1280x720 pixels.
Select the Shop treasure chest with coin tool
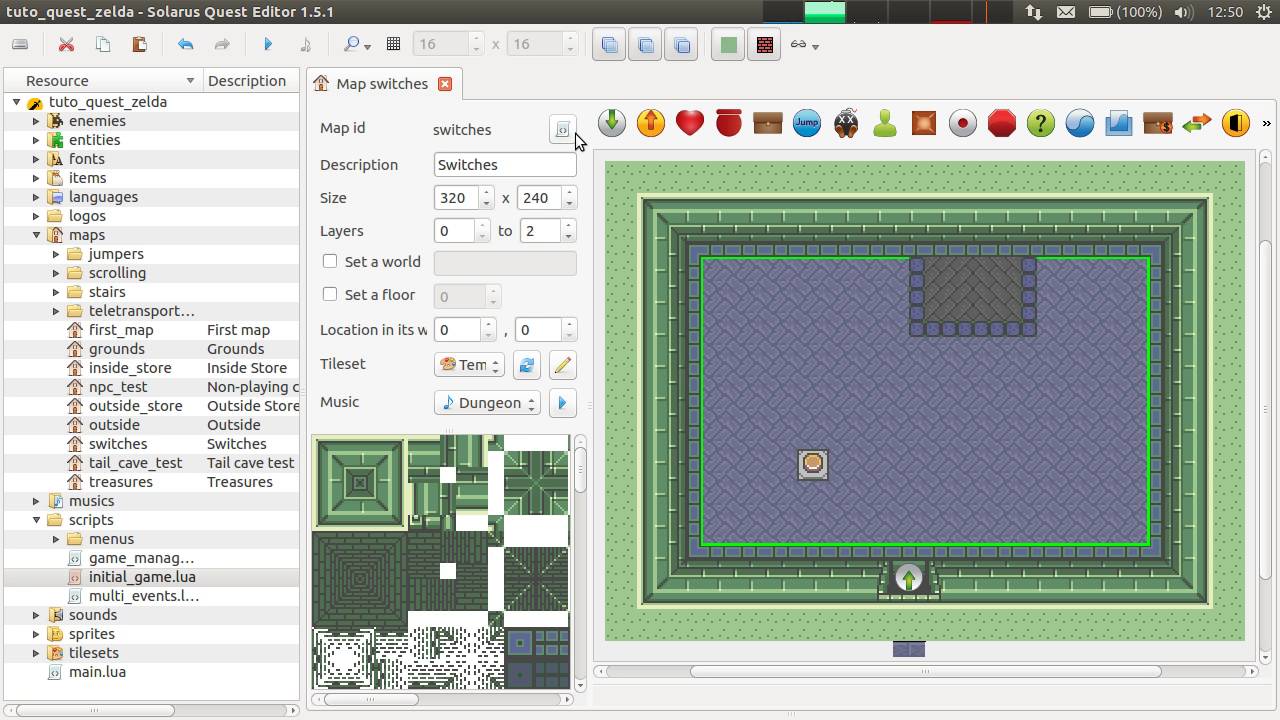pos(1158,123)
